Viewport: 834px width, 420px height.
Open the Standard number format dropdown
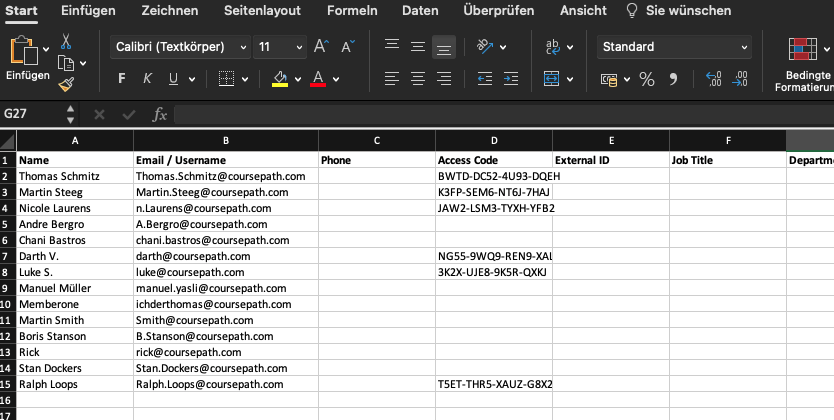674,47
